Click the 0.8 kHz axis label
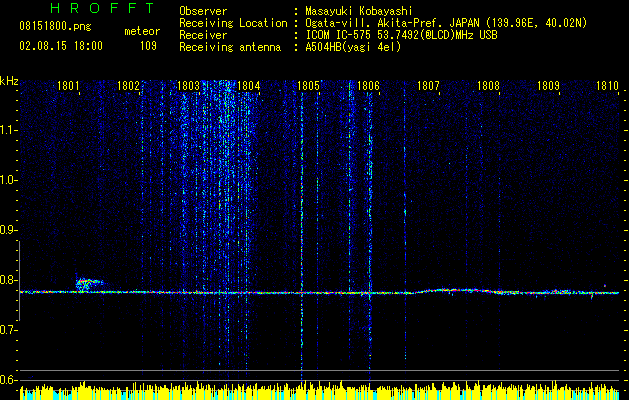629x400 pixels. (x=9, y=280)
